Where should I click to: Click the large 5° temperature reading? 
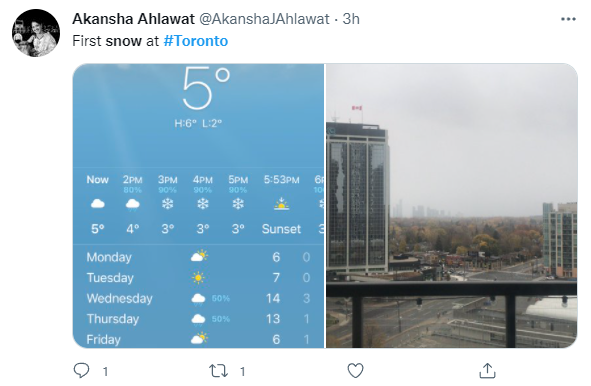pyautogui.click(x=206, y=88)
